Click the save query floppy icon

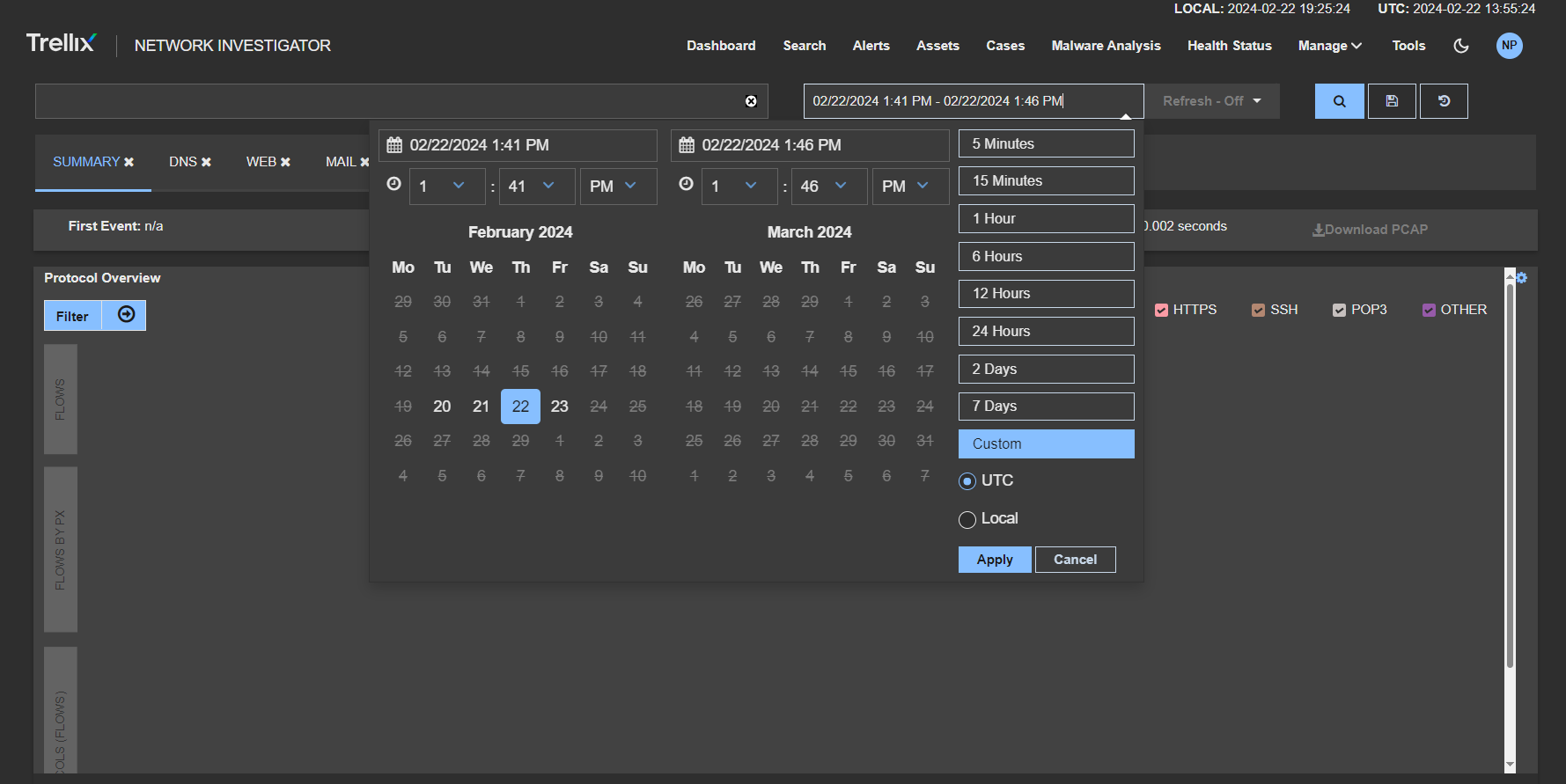1392,101
